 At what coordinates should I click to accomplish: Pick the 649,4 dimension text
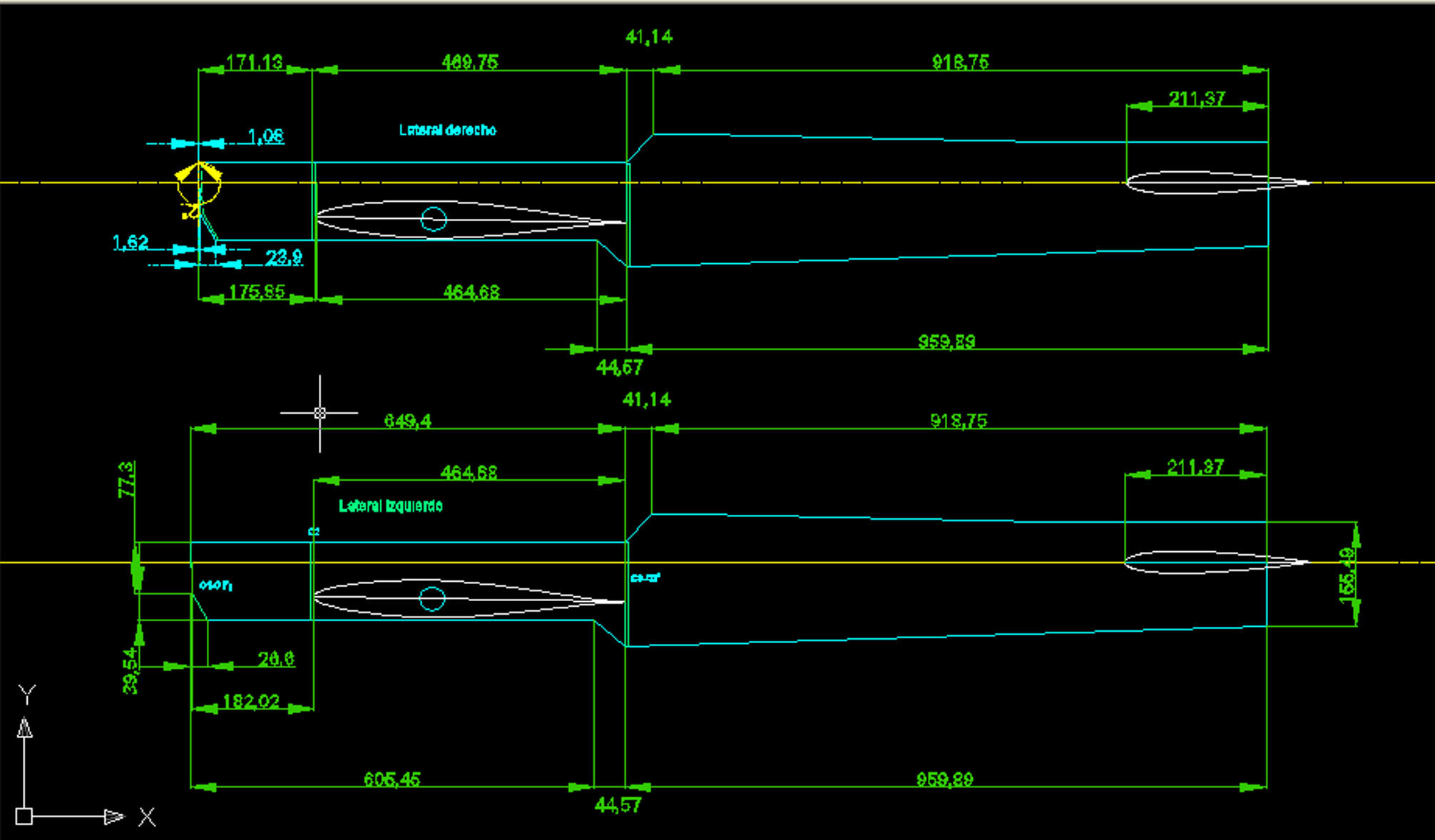click(407, 421)
